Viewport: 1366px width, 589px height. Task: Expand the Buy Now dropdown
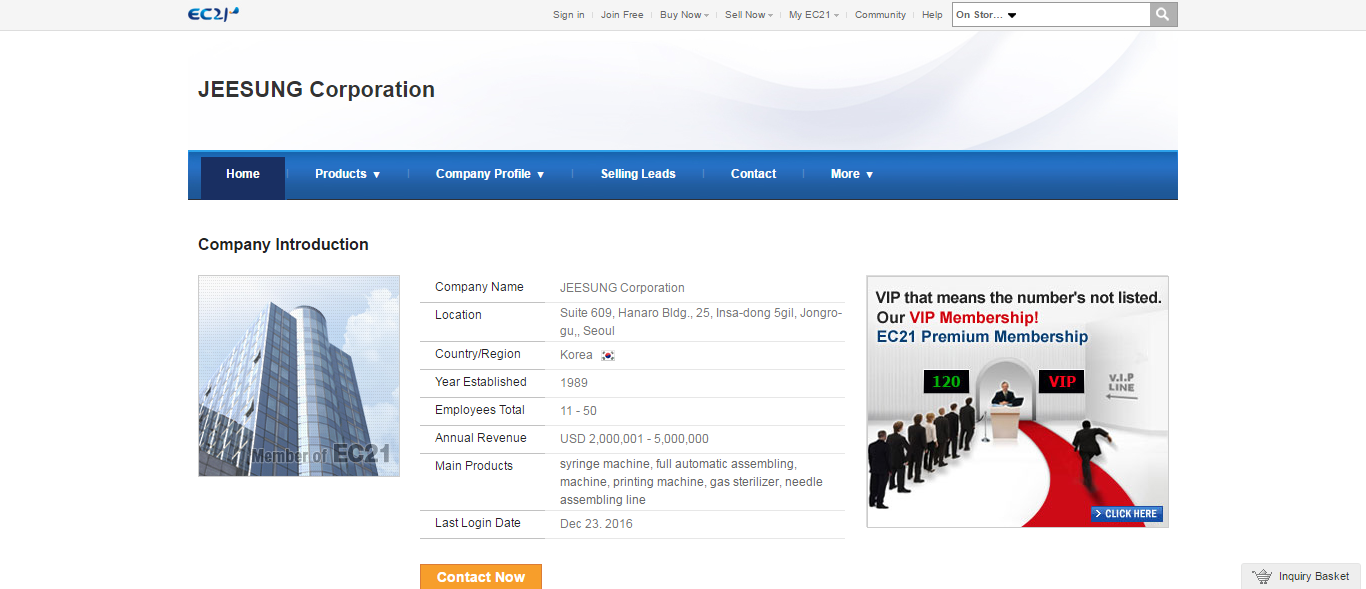pos(684,15)
